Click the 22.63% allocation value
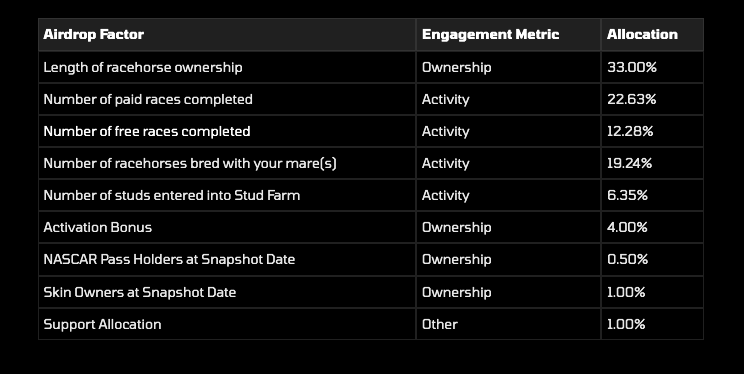Viewport: 744px width, 374px height. pos(632,99)
